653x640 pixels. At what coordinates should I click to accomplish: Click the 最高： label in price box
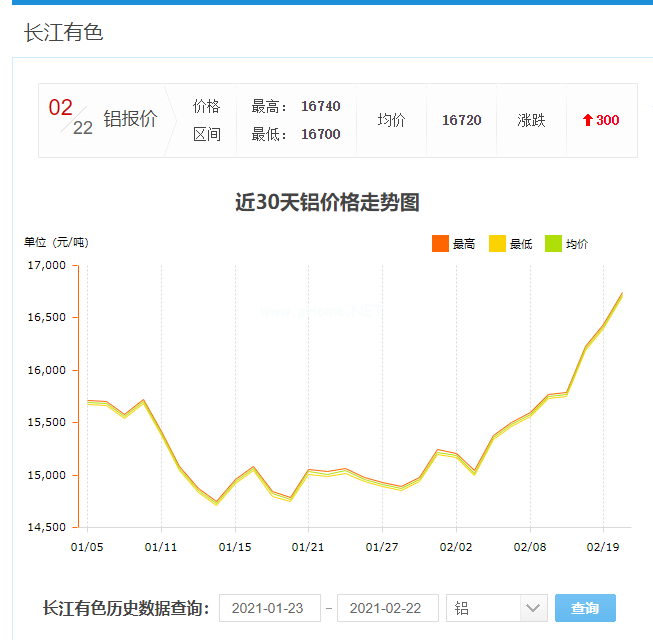click(269, 107)
